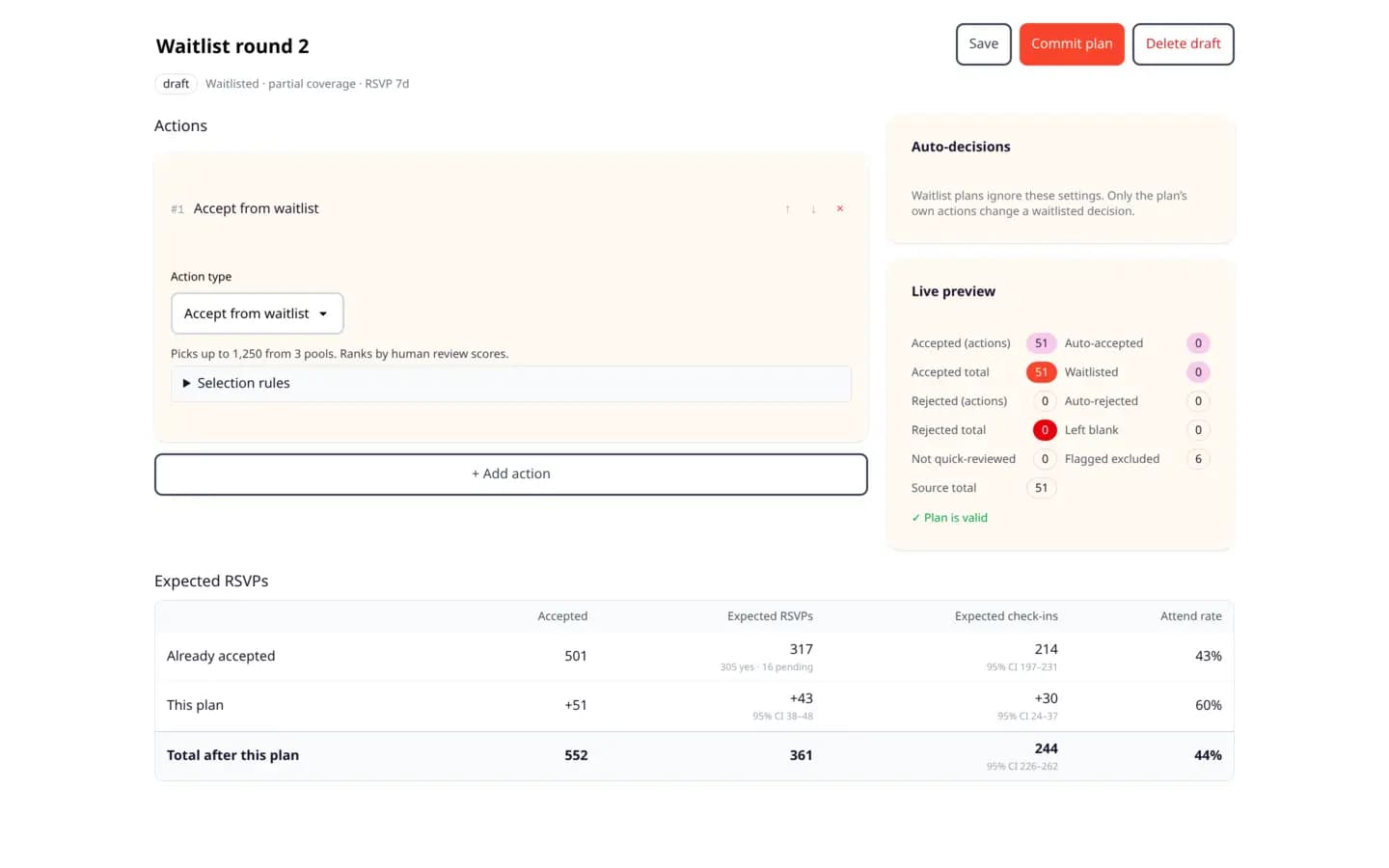This screenshot has height=868, width=1389.
Task: Click the red Rejected total badge
Action: (x=1045, y=430)
